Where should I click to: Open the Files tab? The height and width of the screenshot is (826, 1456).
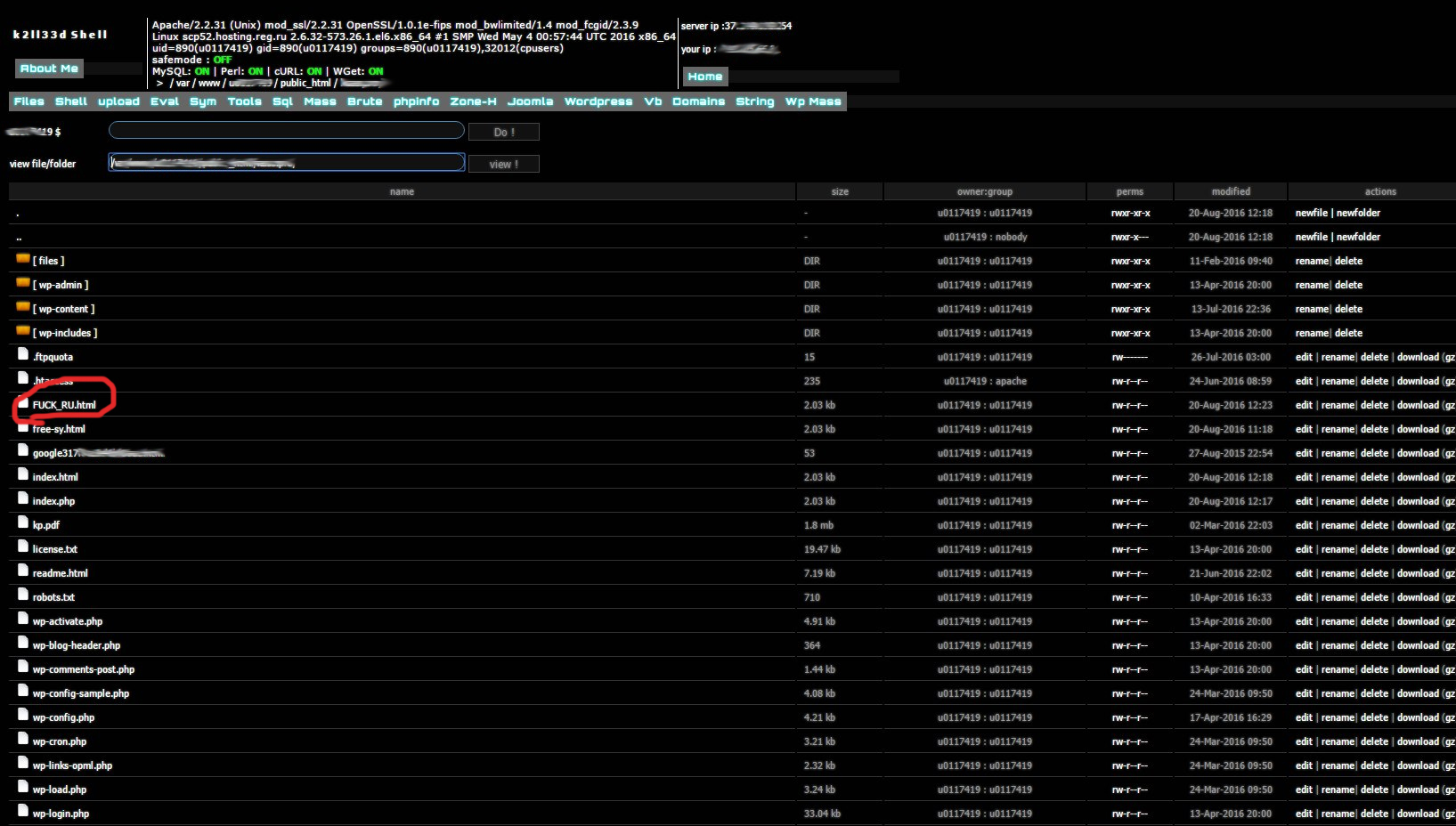(x=29, y=101)
